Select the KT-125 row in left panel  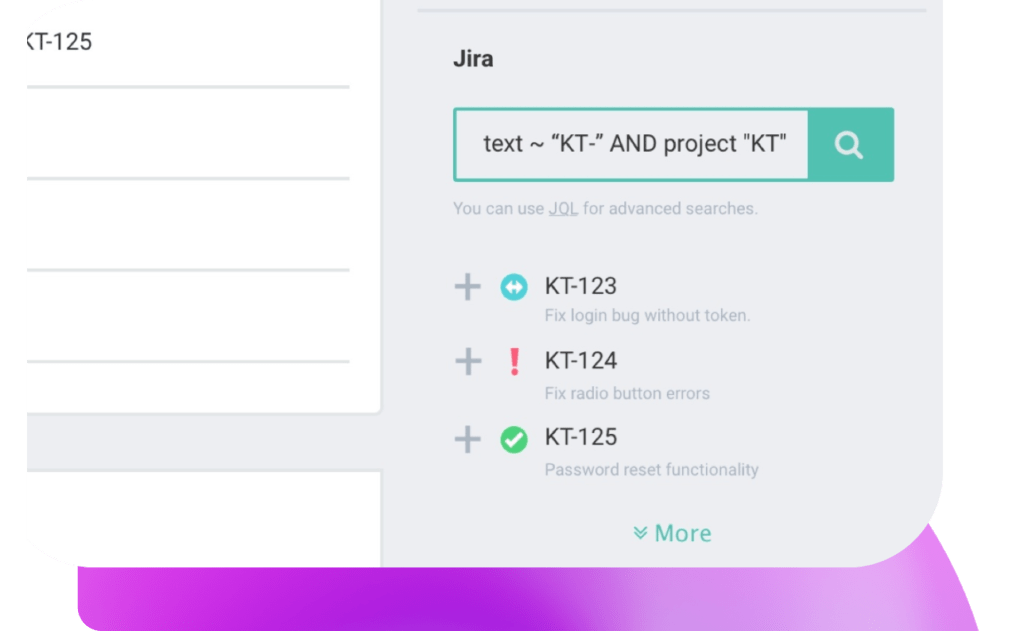click(x=188, y=42)
